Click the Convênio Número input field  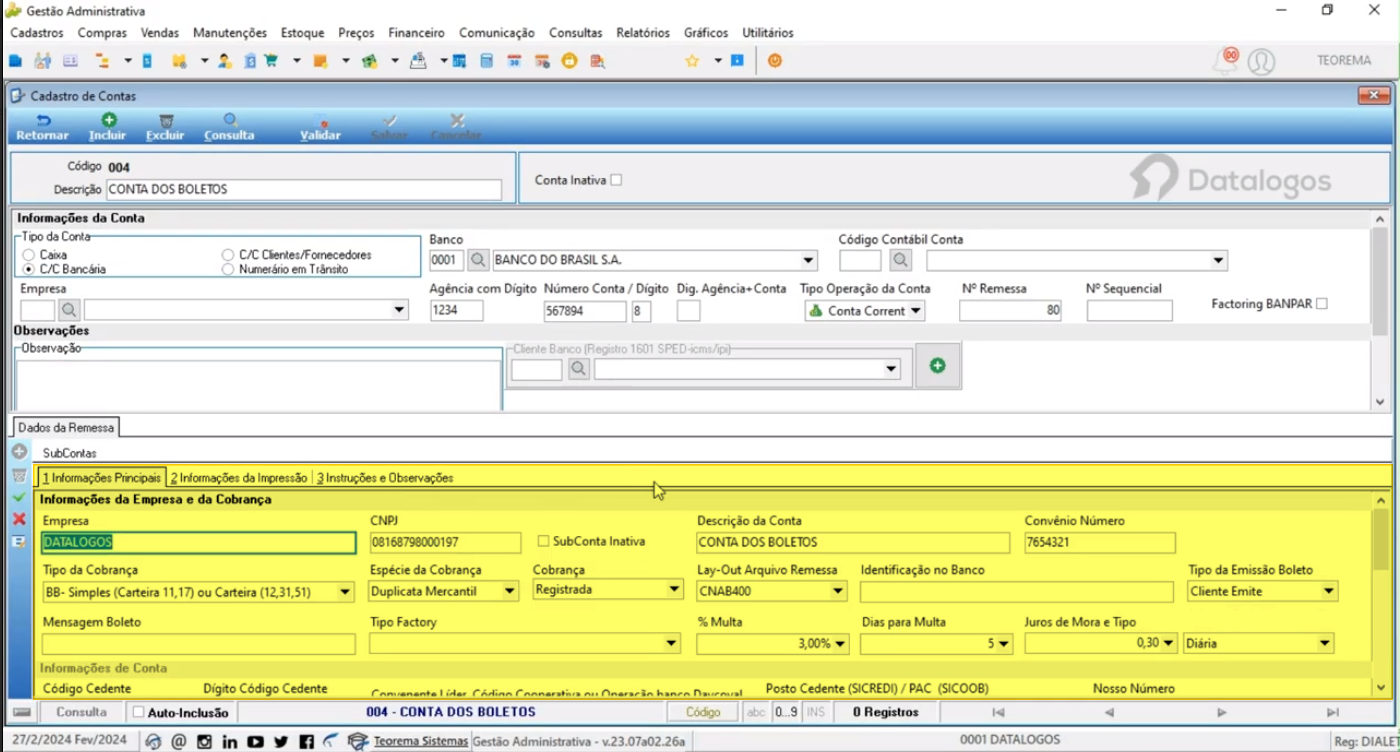(x=1099, y=542)
